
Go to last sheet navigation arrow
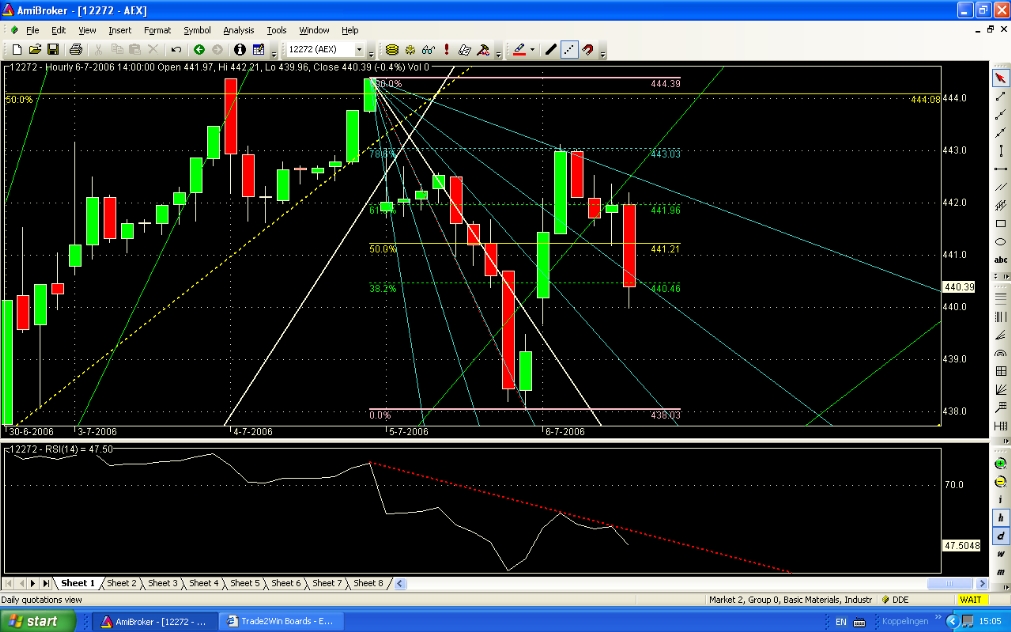coord(46,583)
